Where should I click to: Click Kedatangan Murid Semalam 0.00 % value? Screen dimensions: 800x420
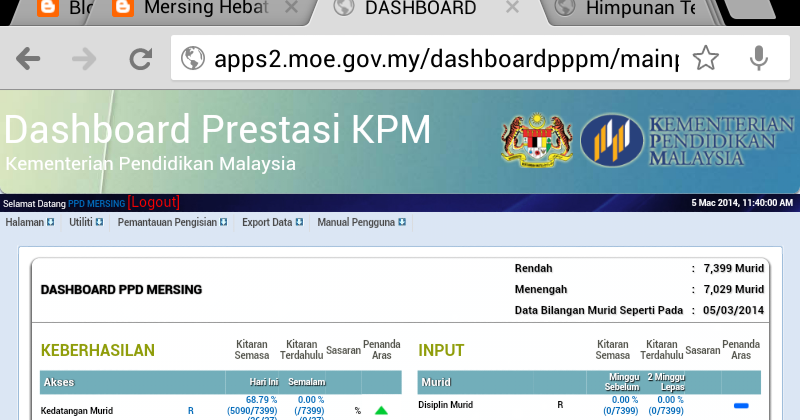[311, 400]
